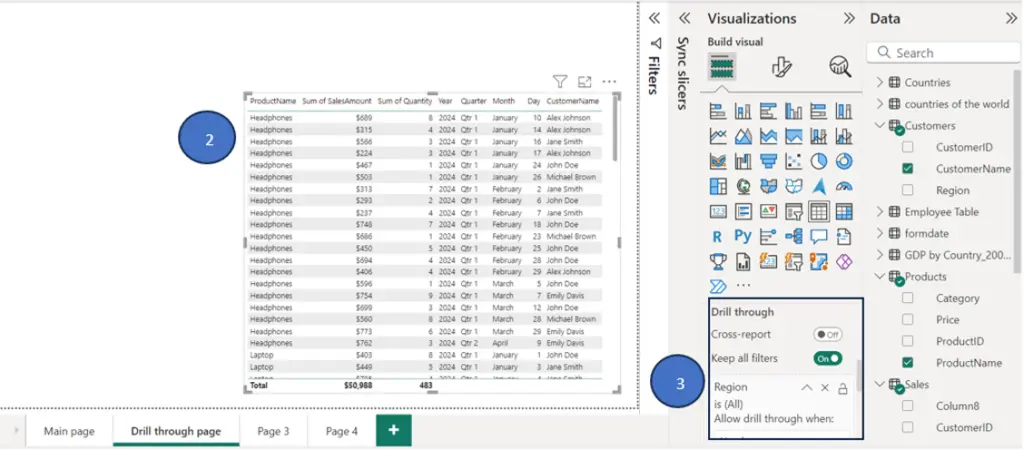The image size is (1024, 450).
Task: Collapse the Region drill through card
Action: click(x=807, y=388)
